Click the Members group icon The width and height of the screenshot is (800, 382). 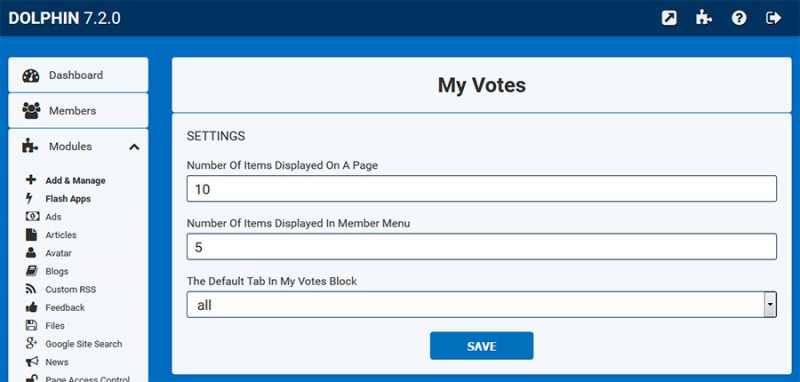click(31, 111)
